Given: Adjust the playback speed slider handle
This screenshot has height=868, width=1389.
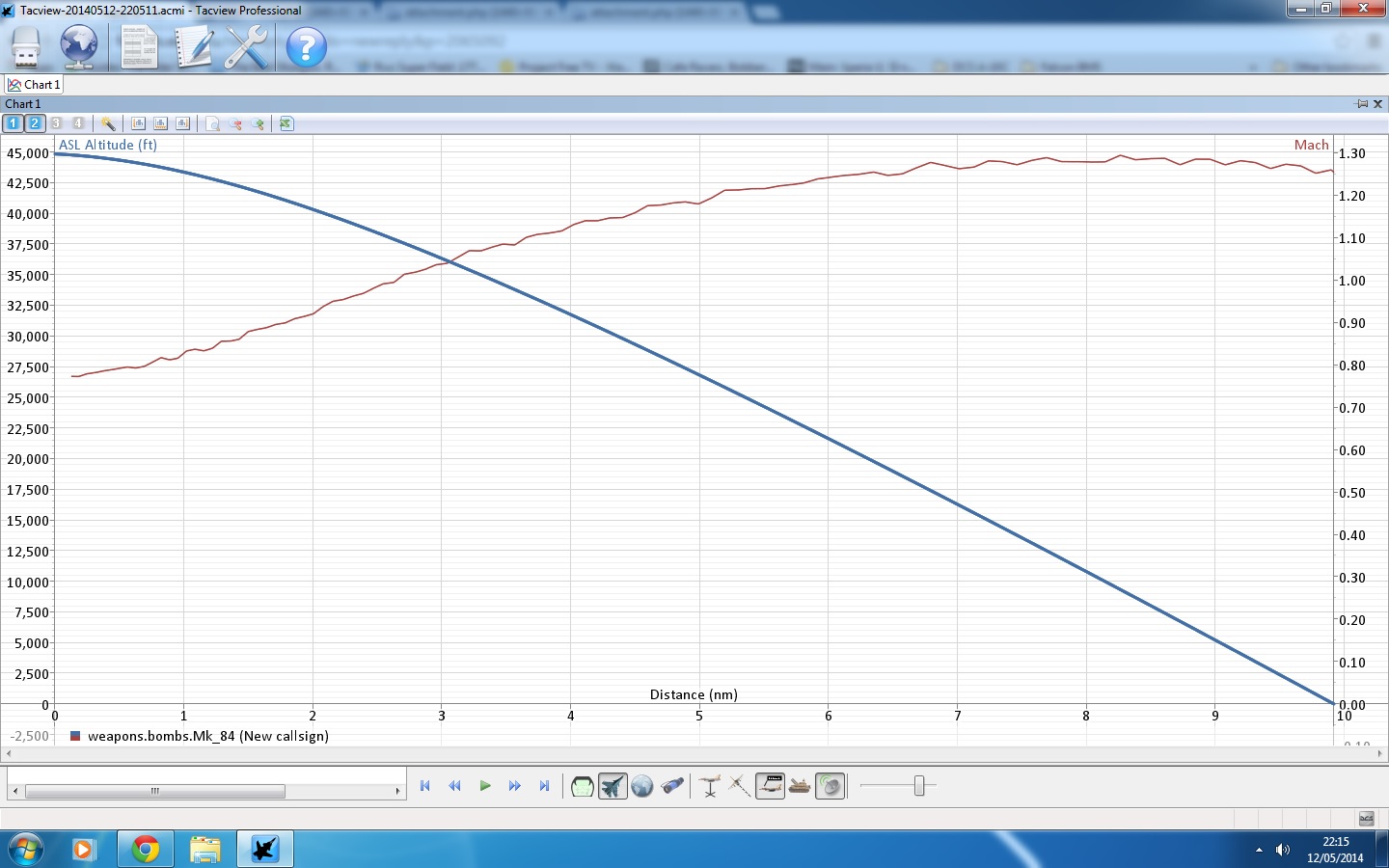Looking at the screenshot, I should point(919,786).
